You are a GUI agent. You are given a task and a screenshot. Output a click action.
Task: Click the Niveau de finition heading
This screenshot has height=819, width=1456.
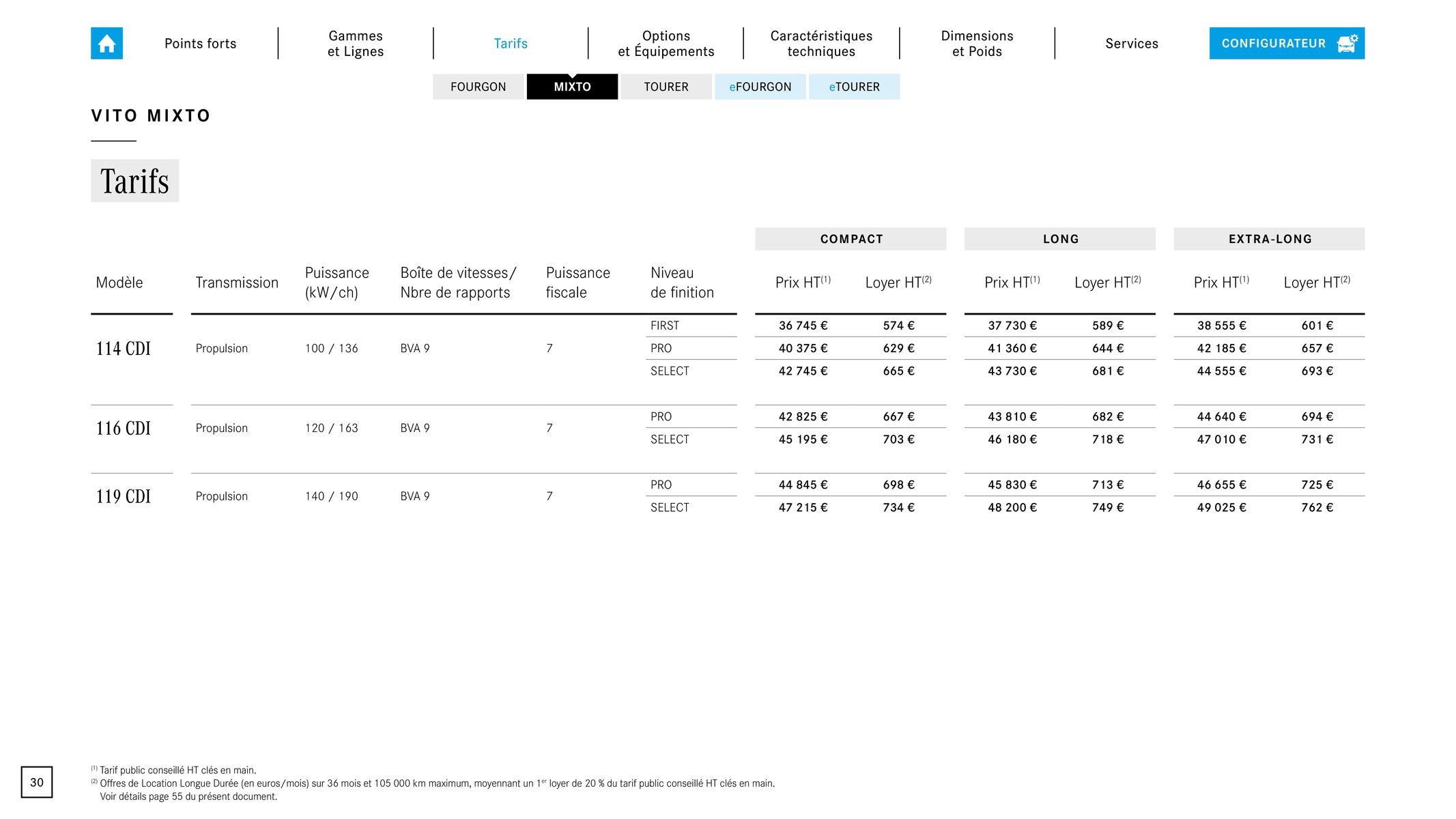pos(682,283)
